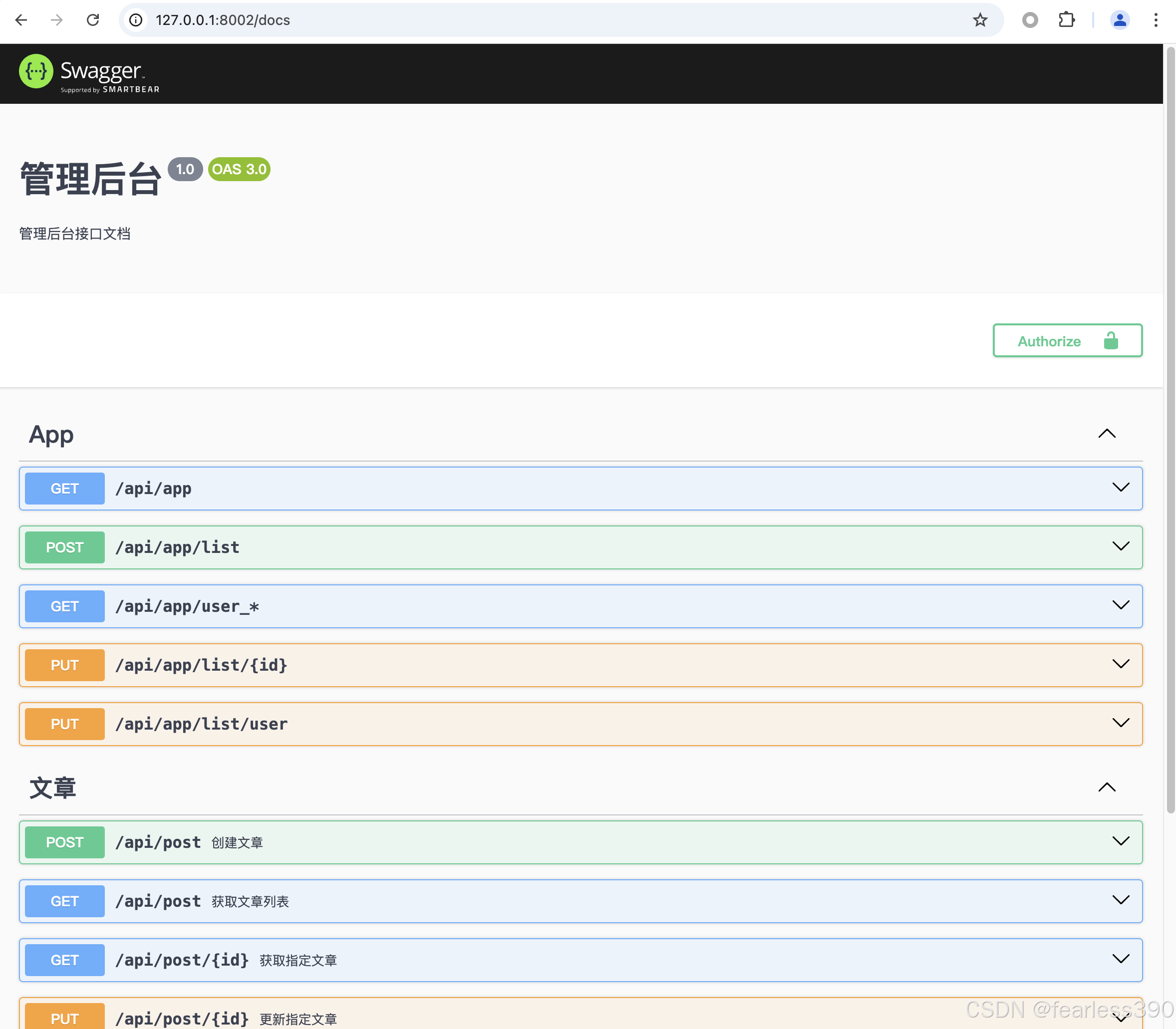
Task: Open the Chrome profile avatar
Action: tap(1119, 20)
